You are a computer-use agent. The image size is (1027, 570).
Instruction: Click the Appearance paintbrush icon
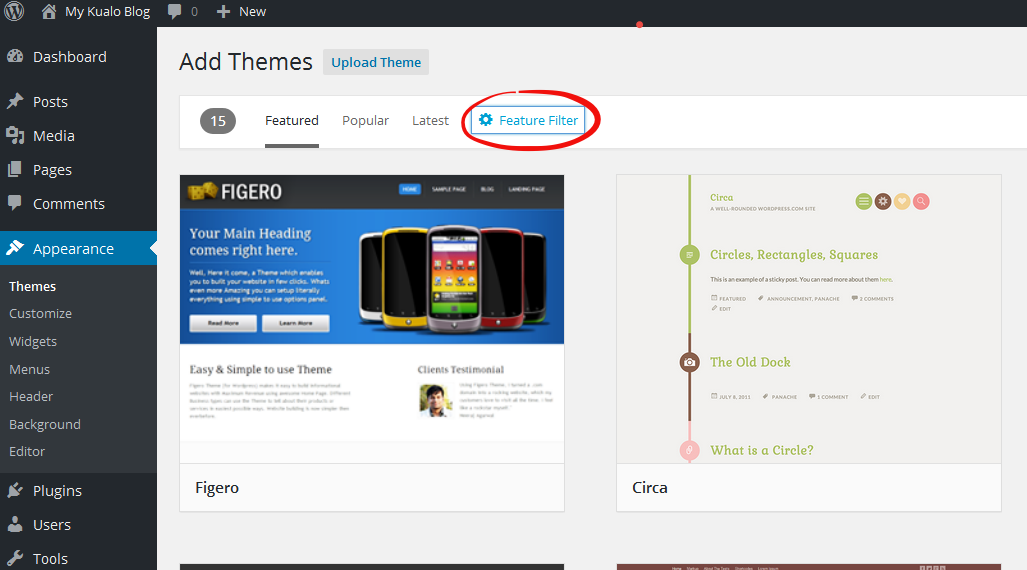click(x=15, y=248)
